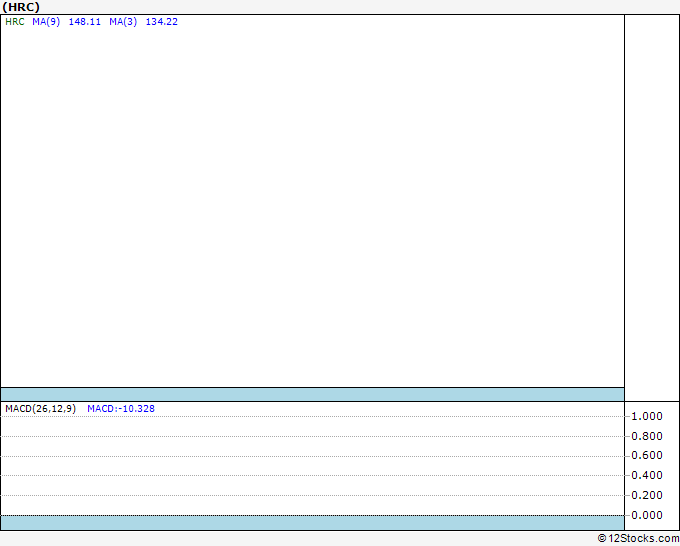Image resolution: width=680 pixels, height=546 pixels.
Task: Click the 148.11 moving average value
Action: click(x=85, y=22)
